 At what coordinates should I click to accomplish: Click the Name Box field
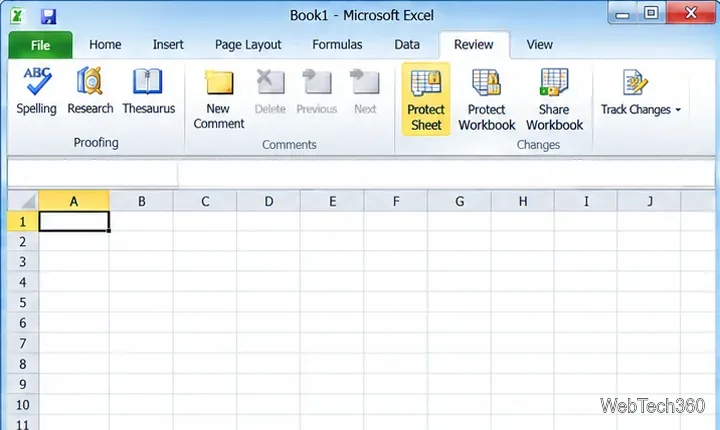point(93,173)
